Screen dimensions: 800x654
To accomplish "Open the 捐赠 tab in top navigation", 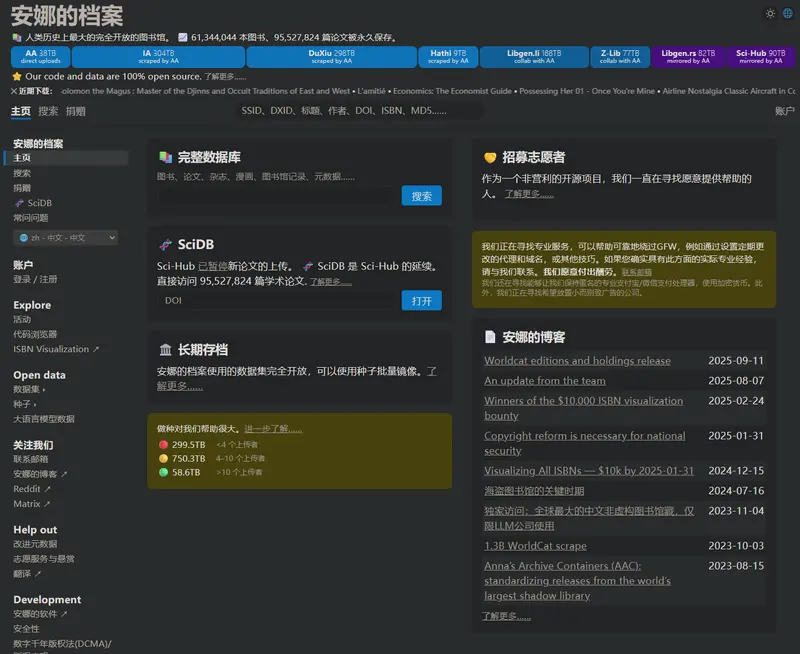I will click(x=75, y=111).
